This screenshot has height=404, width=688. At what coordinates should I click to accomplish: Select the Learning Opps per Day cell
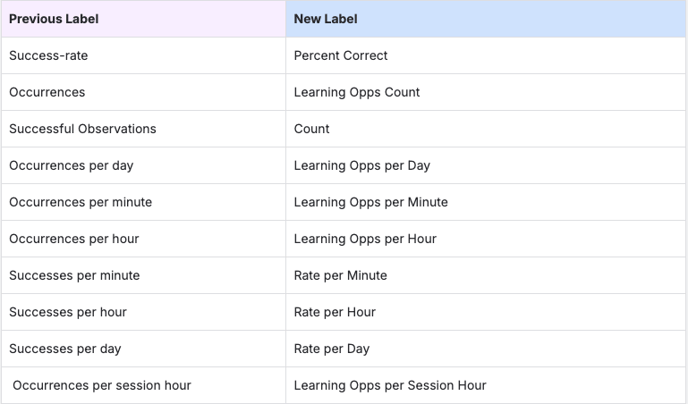362,166
